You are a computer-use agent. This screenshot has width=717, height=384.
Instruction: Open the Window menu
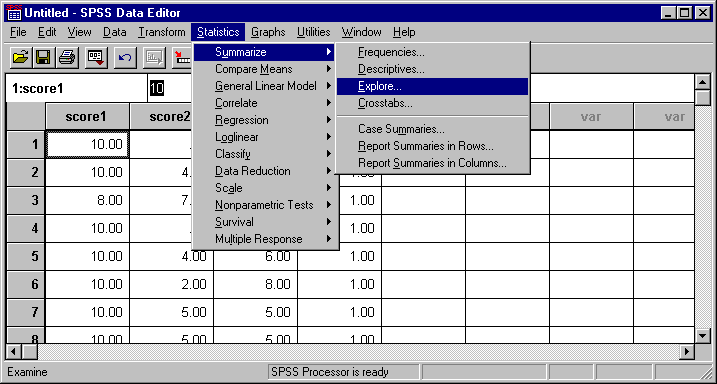(362, 32)
